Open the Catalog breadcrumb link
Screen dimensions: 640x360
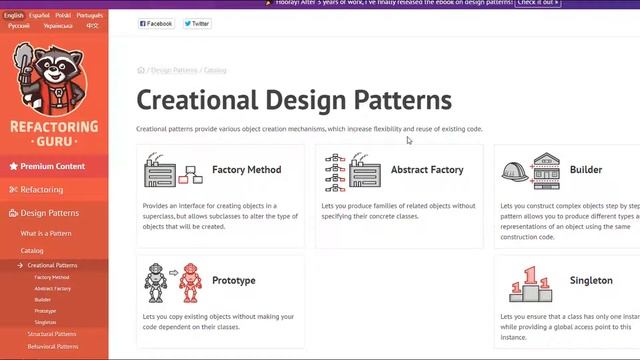point(215,70)
